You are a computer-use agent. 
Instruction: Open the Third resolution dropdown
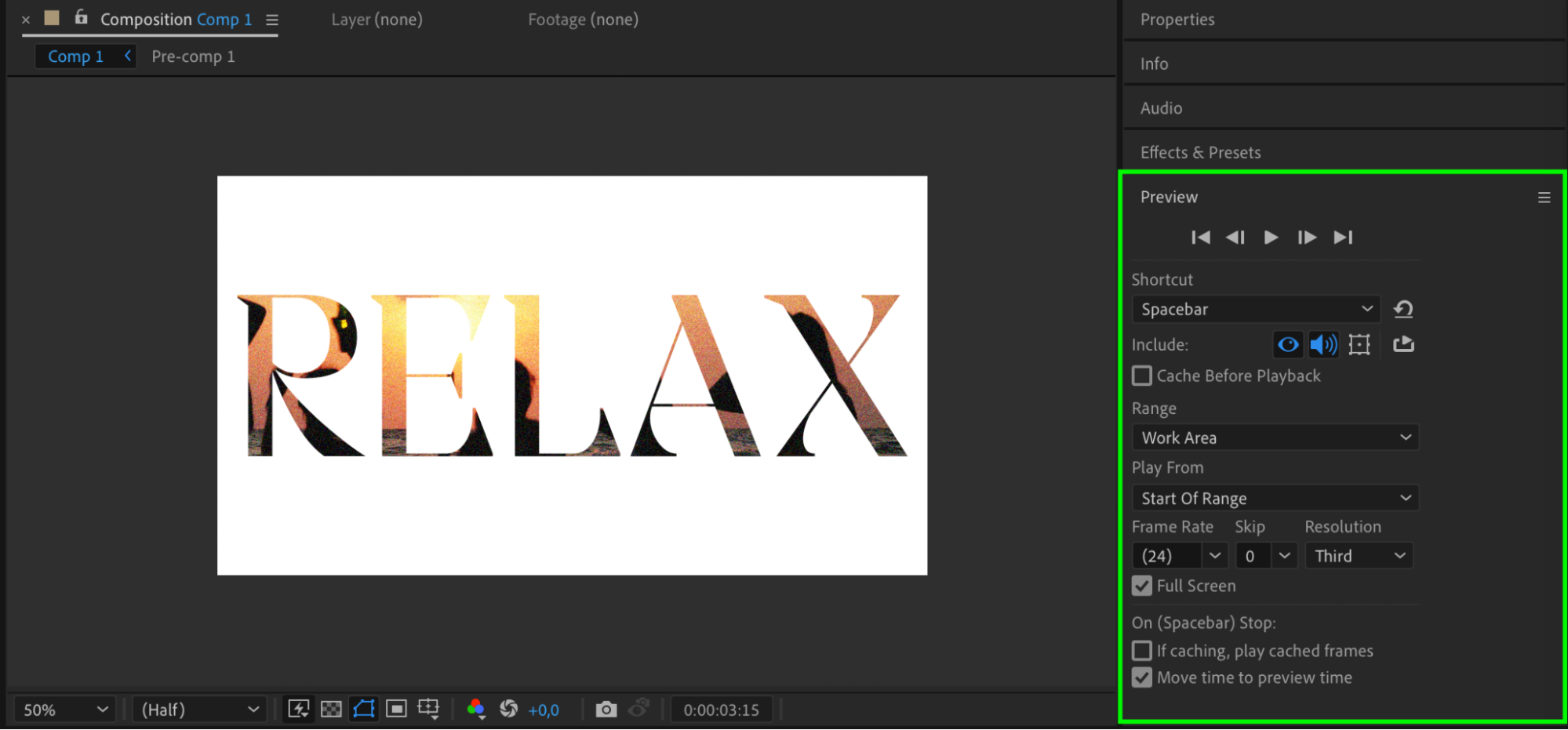pyautogui.click(x=1359, y=556)
